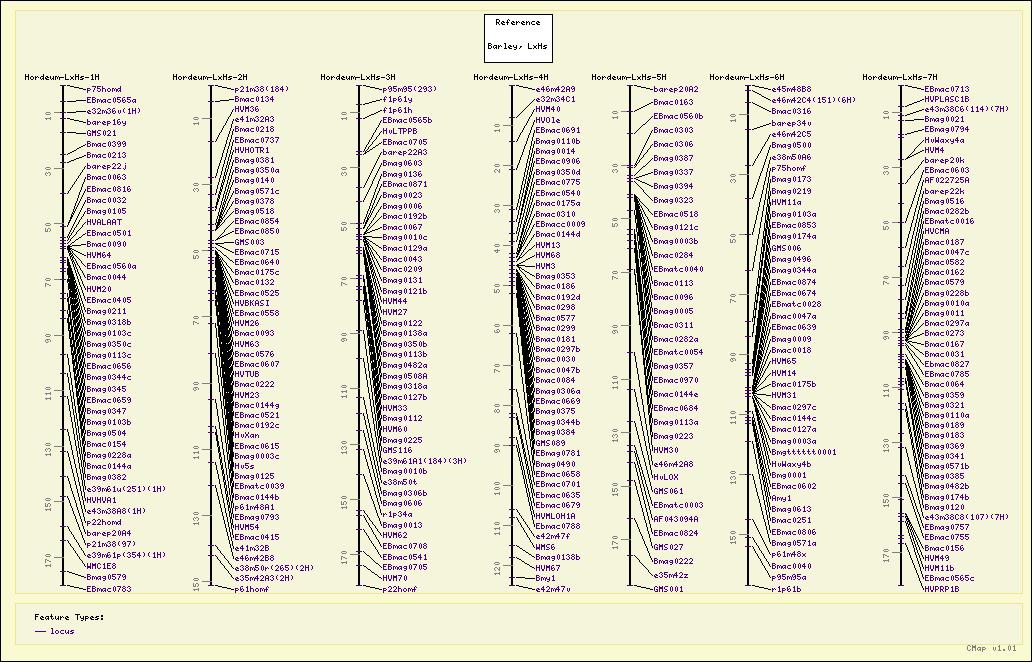Click the CMap v1.01 link
The width and height of the screenshot is (1032, 662).
pos(991,648)
